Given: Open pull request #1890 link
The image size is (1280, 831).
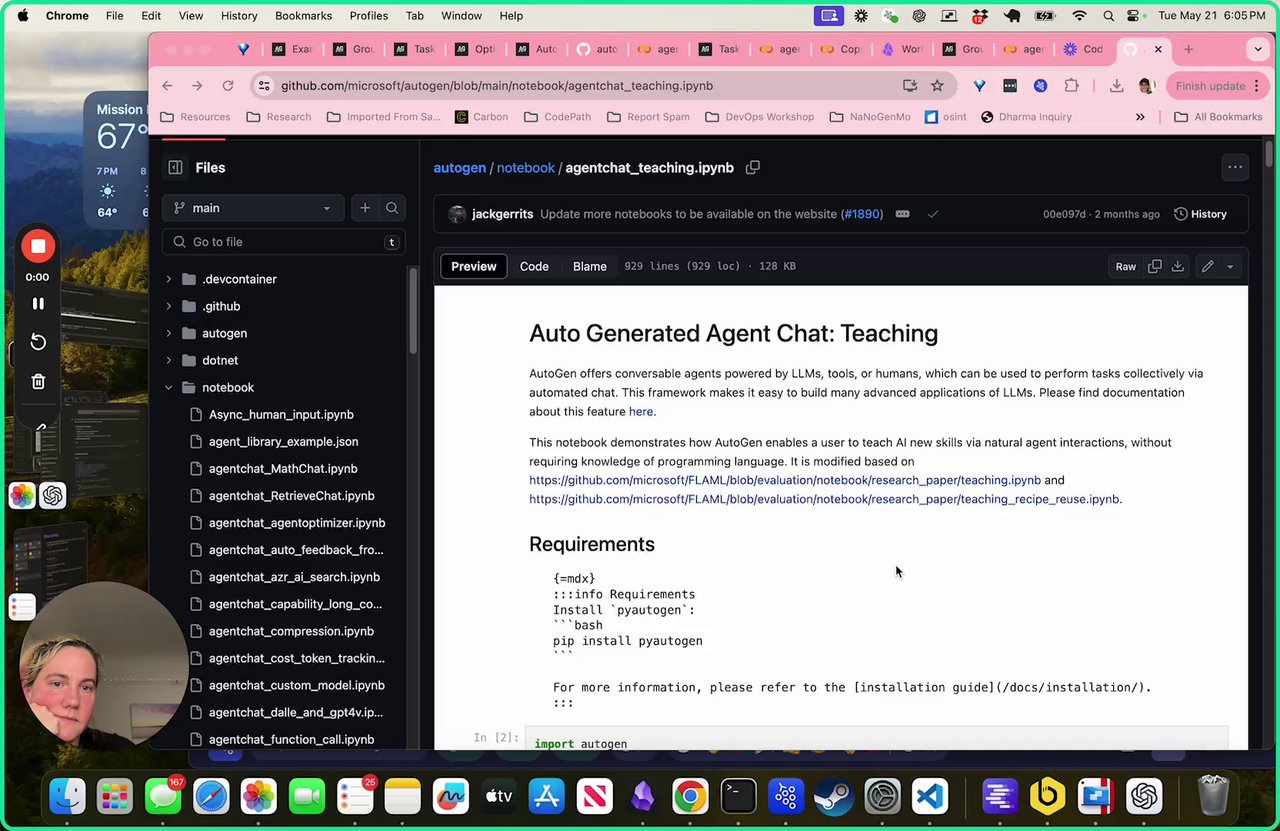Looking at the screenshot, I should click(862, 214).
